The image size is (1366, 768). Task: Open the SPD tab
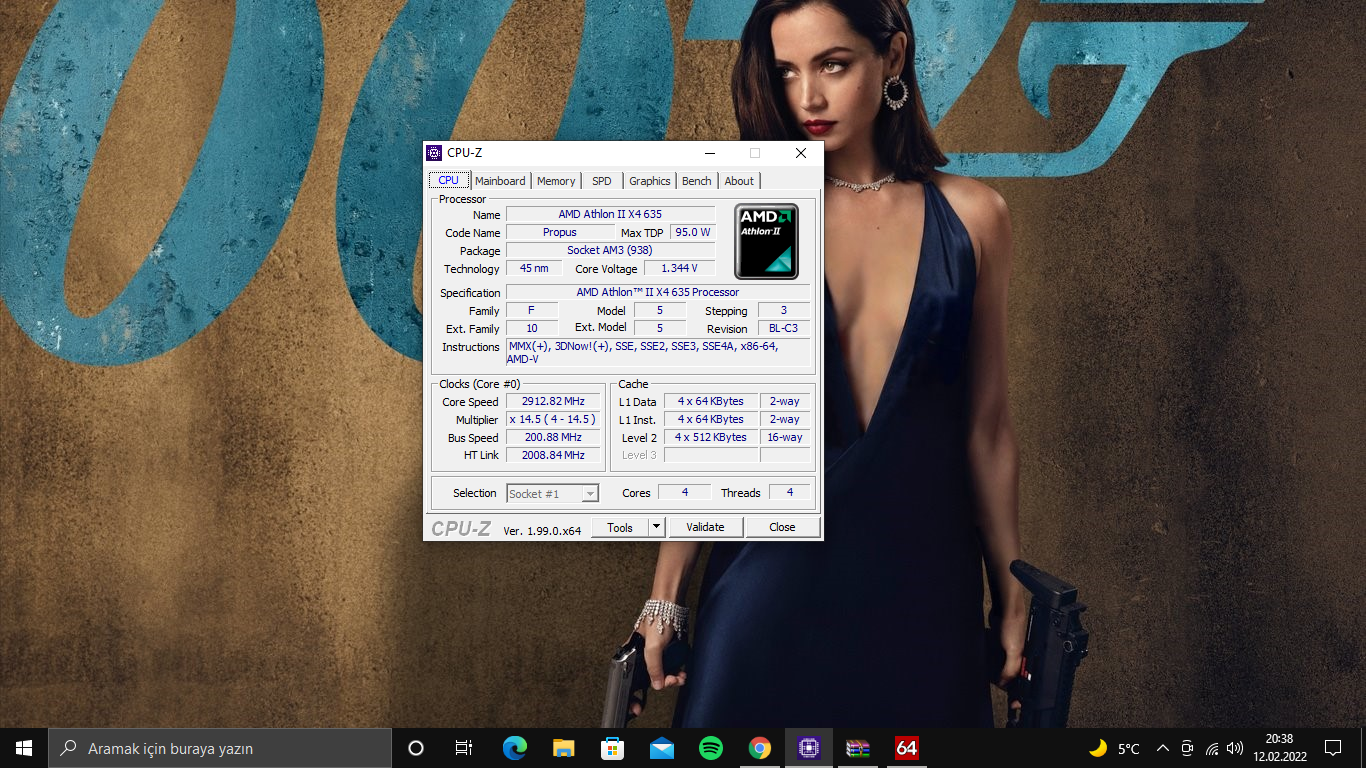click(601, 181)
